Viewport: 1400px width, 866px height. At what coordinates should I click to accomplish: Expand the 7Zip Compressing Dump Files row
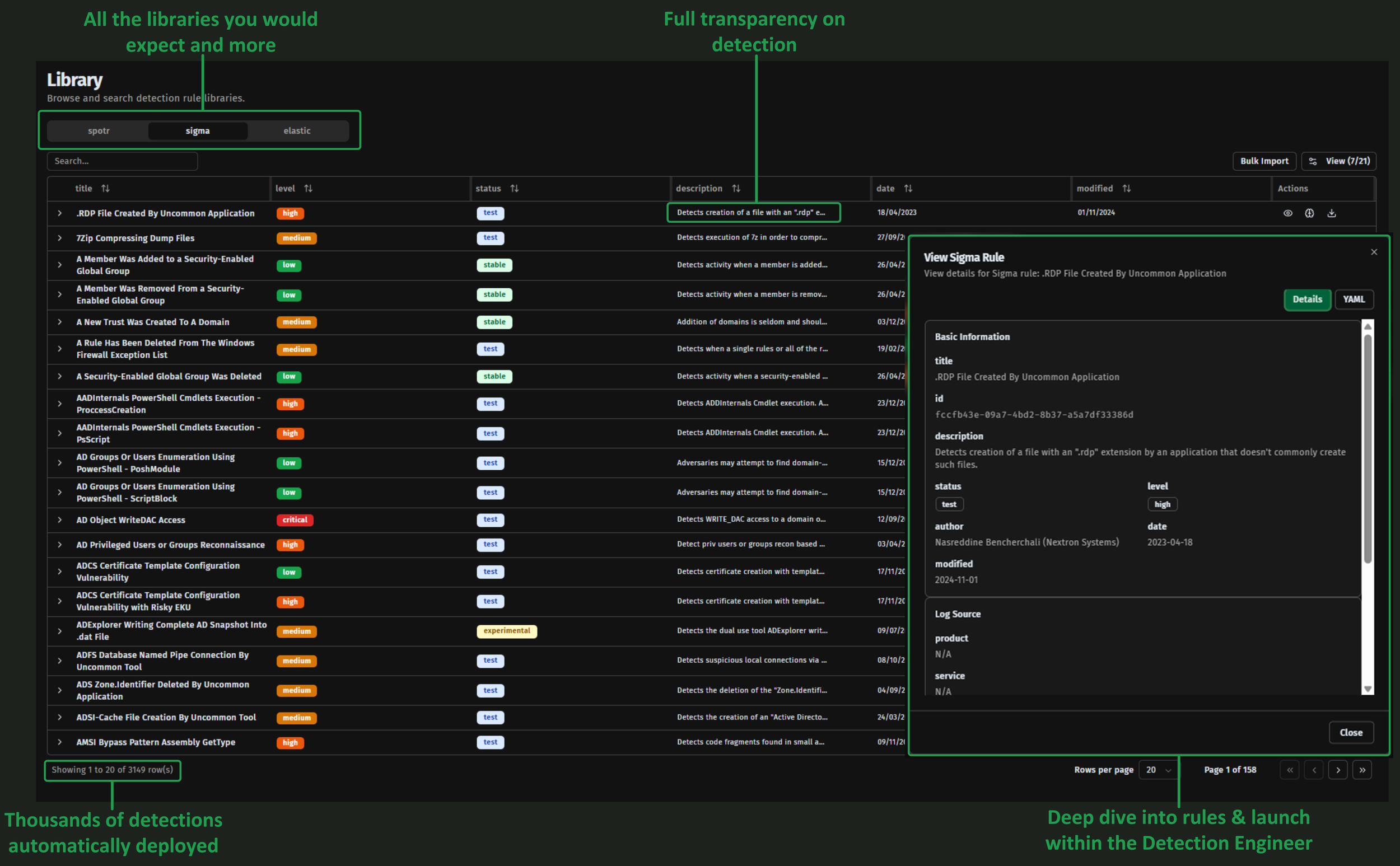click(x=59, y=238)
